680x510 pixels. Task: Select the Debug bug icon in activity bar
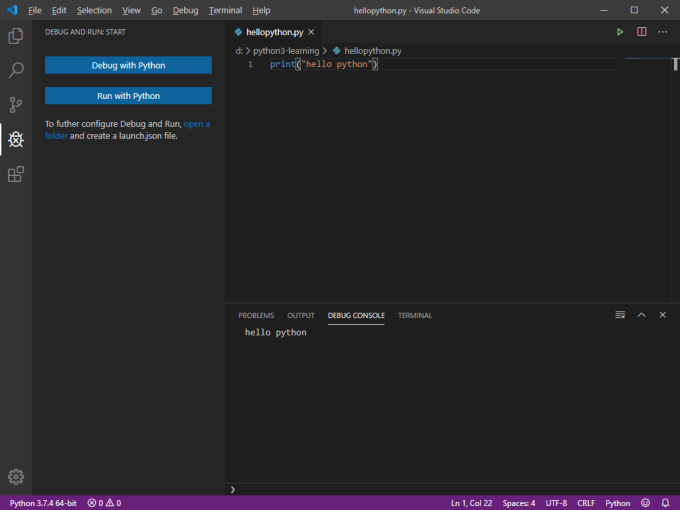(16, 139)
